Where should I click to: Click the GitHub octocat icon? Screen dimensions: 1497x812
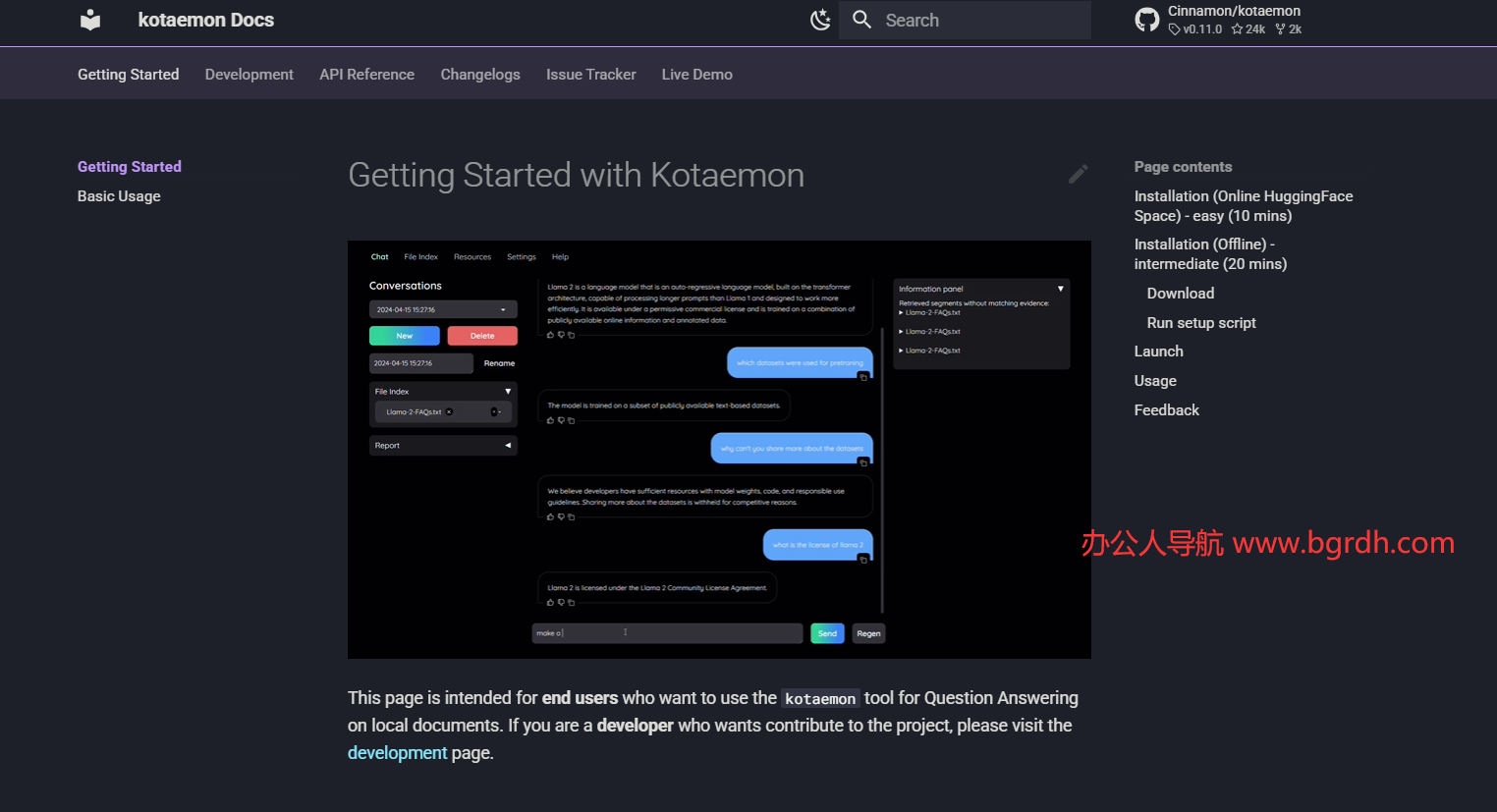click(1146, 20)
